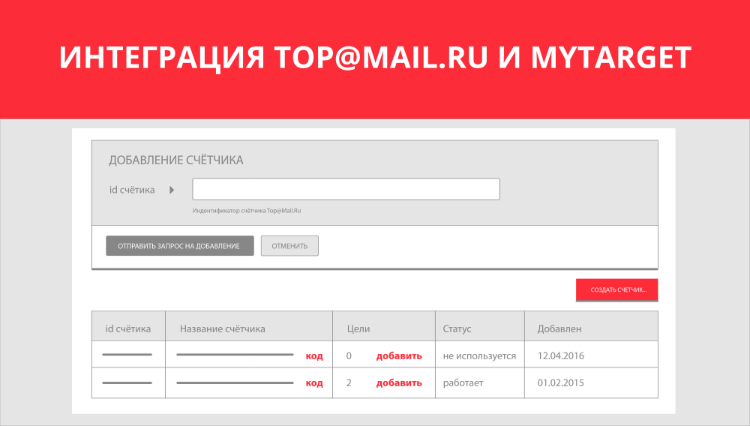The height and width of the screenshot is (426, 750).
Task: Select the Название счётчика column header
Action: tap(249, 328)
